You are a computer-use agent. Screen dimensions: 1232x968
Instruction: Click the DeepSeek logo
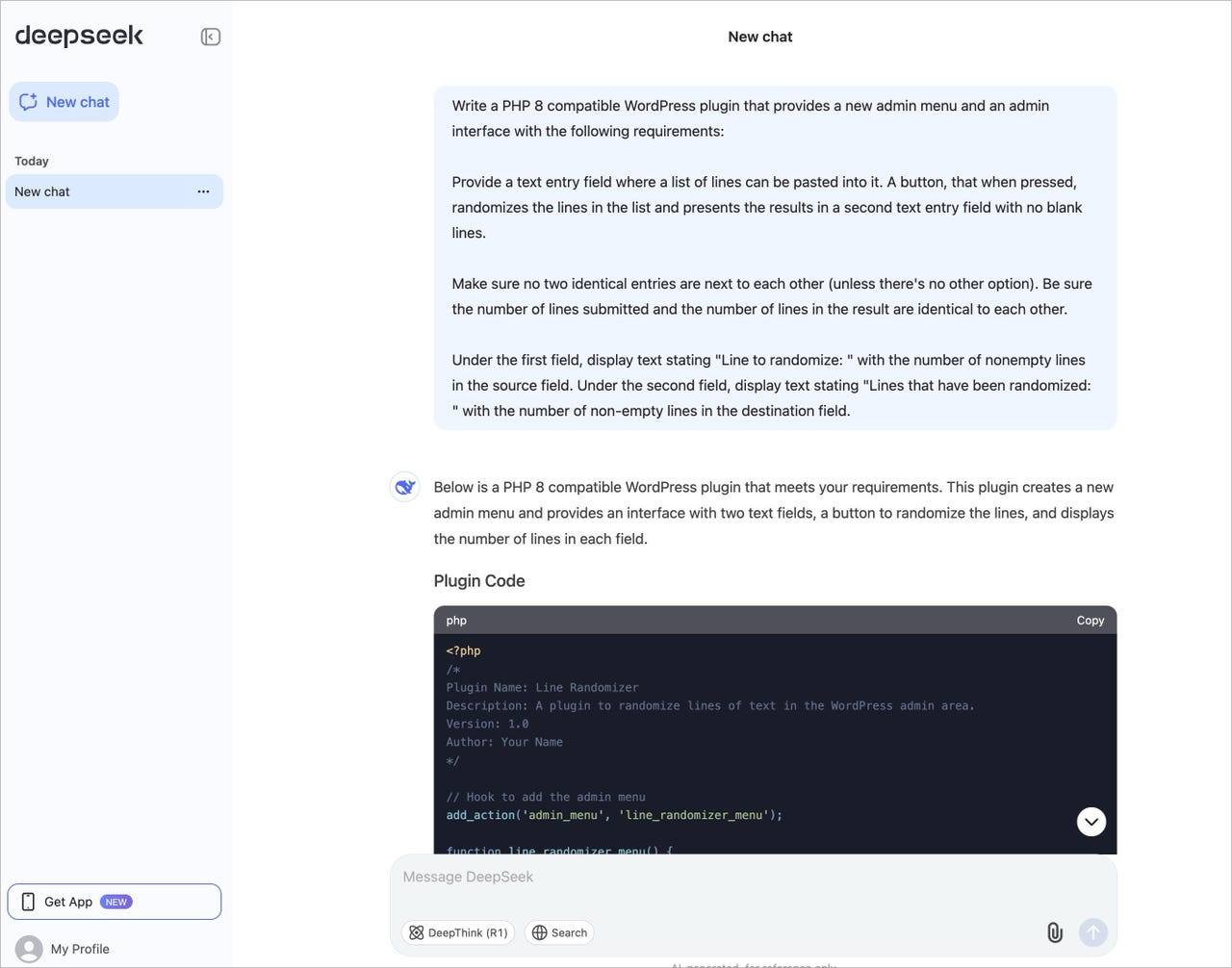pos(79,36)
